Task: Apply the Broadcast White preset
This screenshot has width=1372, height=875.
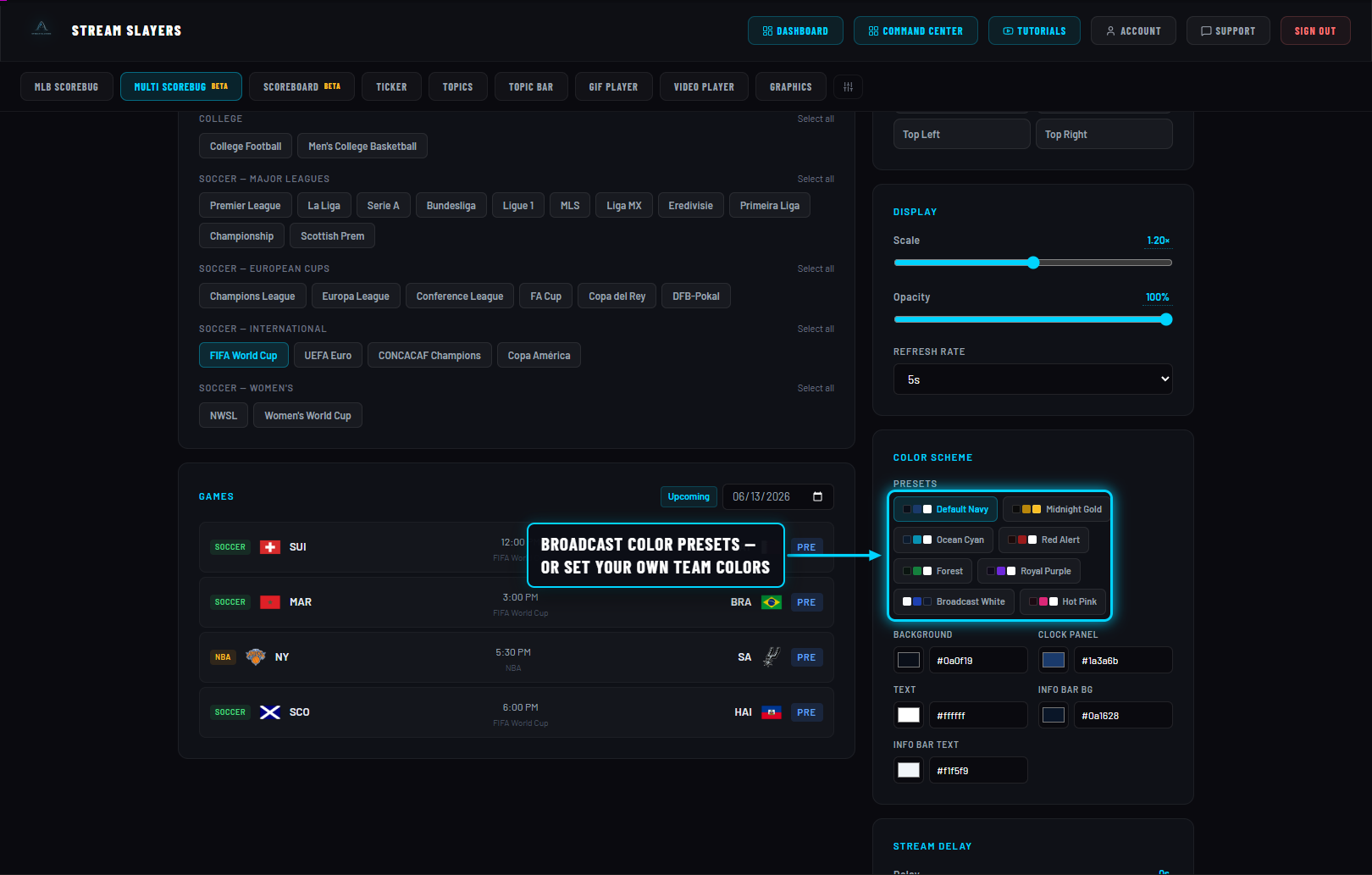Action: click(954, 601)
